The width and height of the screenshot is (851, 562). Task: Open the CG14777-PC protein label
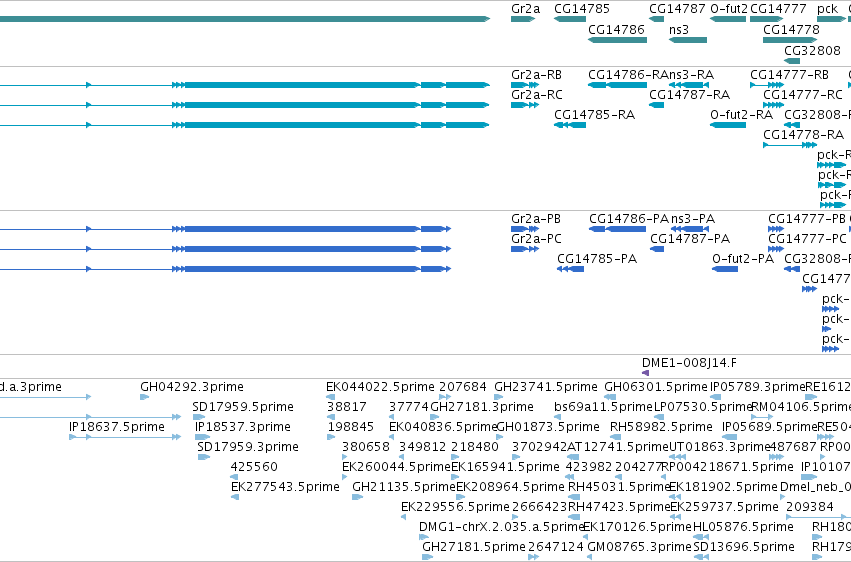(808, 239)
